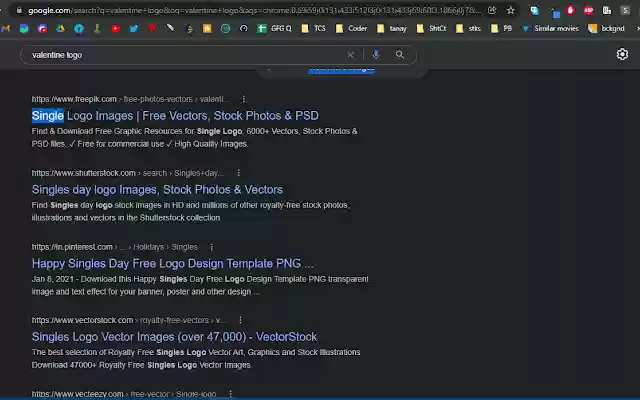This screenshot has height=400, width=640.
Task: Click the red hand ad-blocker extension icon
Action: click(571, 11)
